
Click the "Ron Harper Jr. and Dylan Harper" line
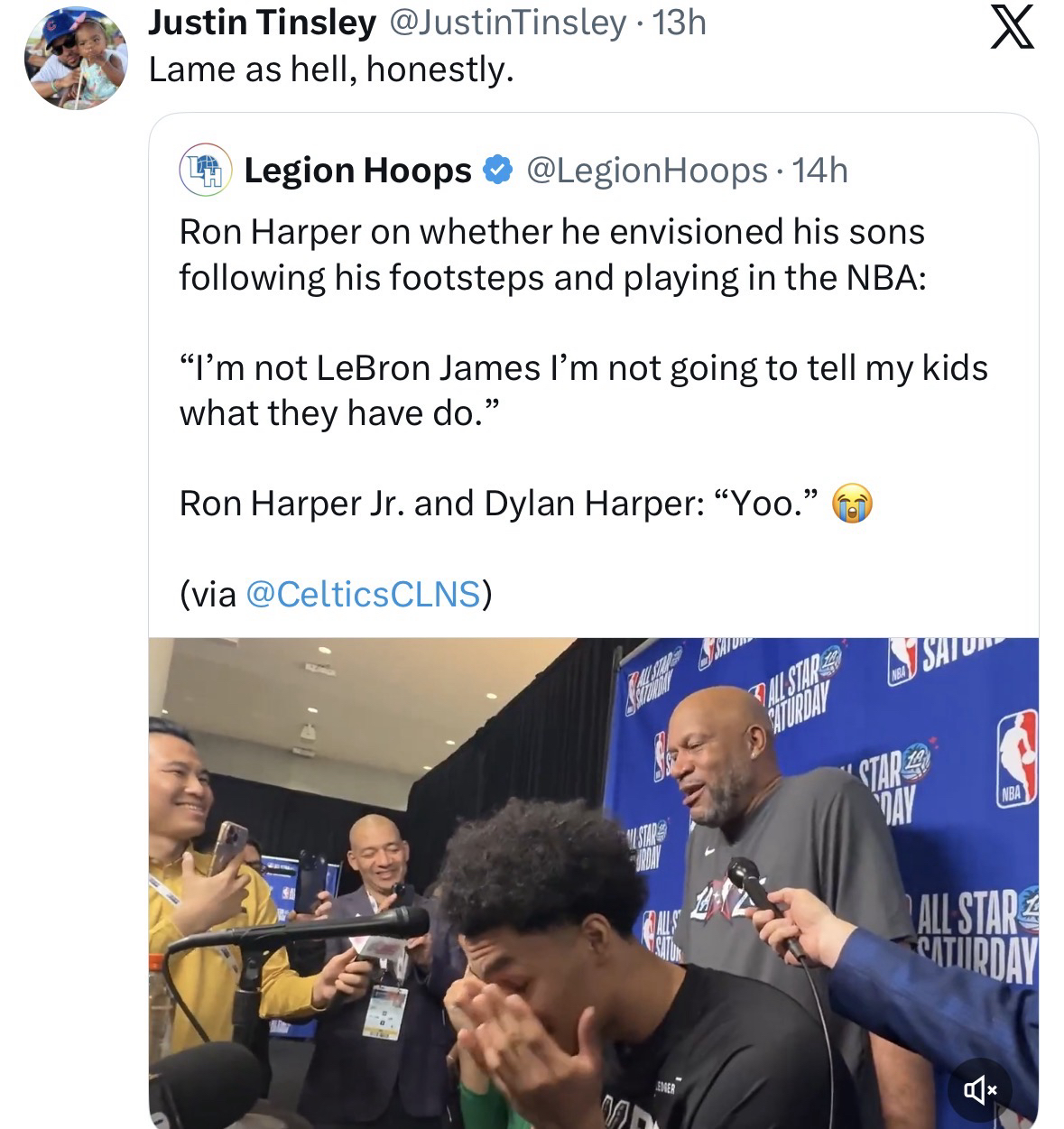tap(500, 504)
